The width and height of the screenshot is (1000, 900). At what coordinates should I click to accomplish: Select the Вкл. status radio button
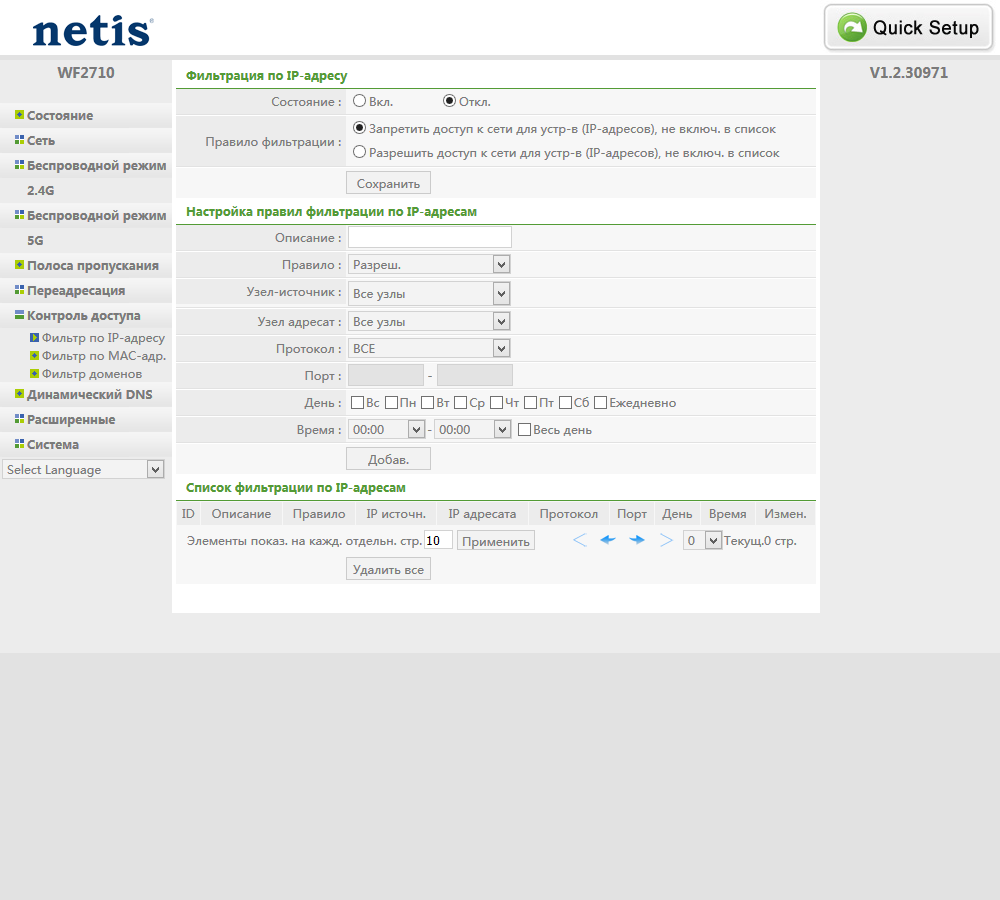click(x=360, y=101)
